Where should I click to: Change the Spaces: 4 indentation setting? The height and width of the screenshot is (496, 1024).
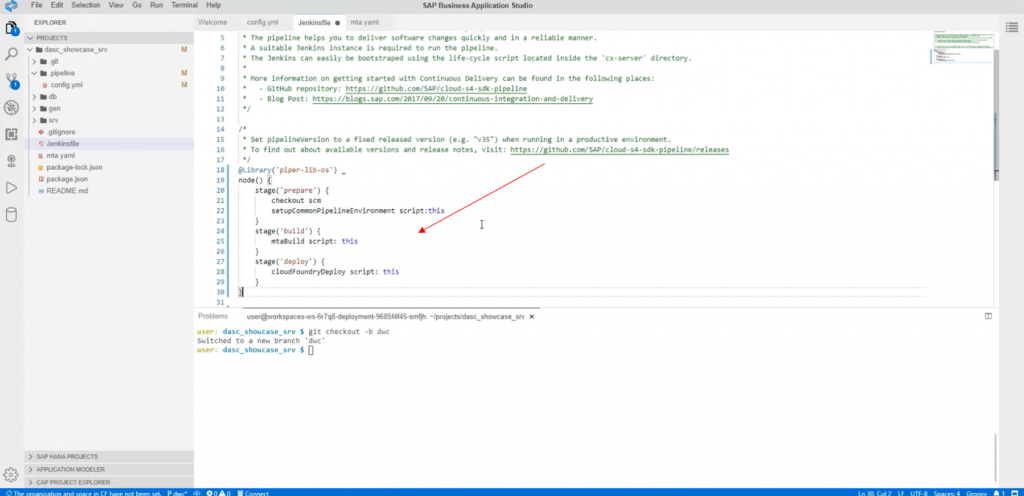tap(946, 493)
